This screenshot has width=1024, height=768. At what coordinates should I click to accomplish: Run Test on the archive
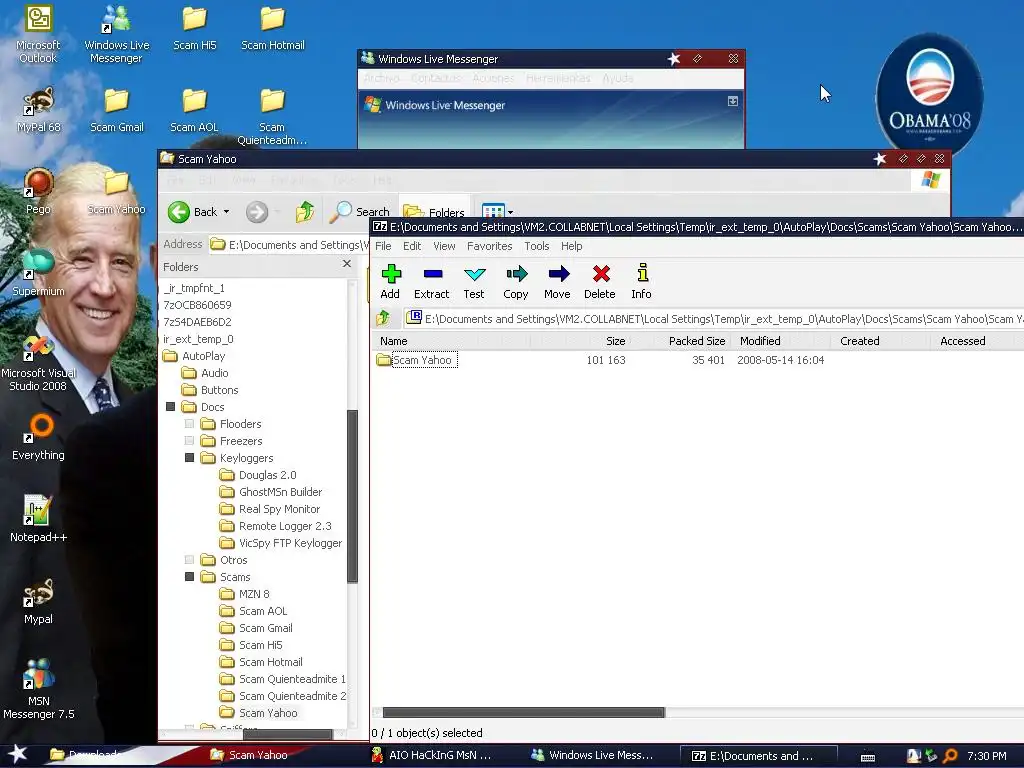point(474,281)
